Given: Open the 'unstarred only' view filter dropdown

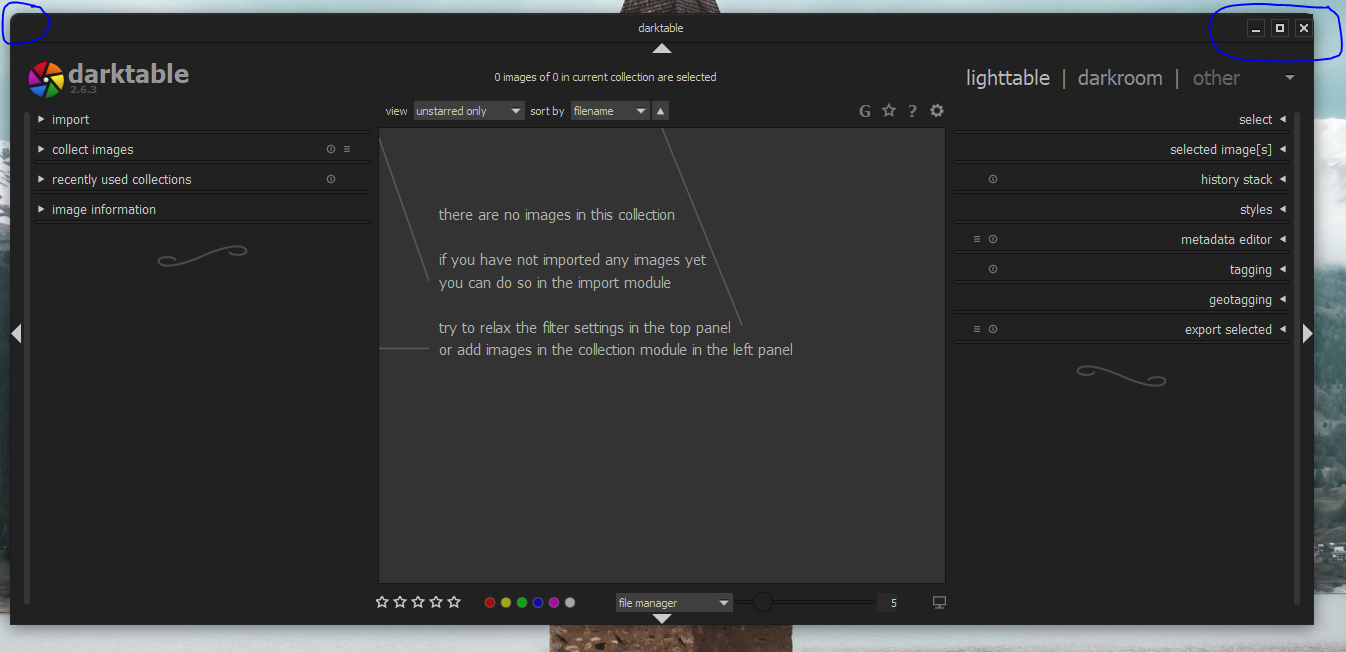Looking at the screenshot, I should point(468,111).
